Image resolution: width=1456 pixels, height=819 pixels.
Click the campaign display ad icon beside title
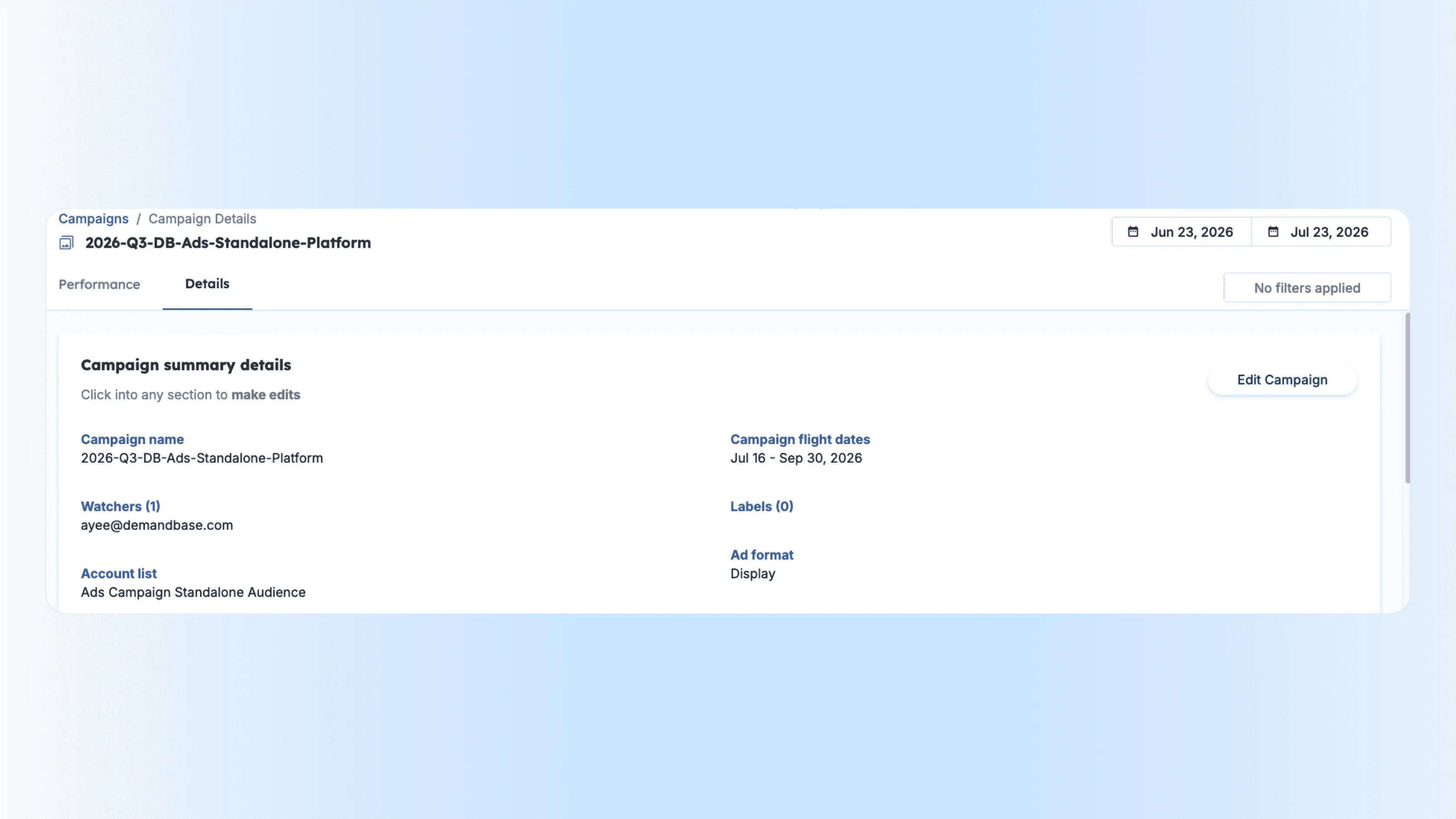pyautogui.click(x=67, y=243)
